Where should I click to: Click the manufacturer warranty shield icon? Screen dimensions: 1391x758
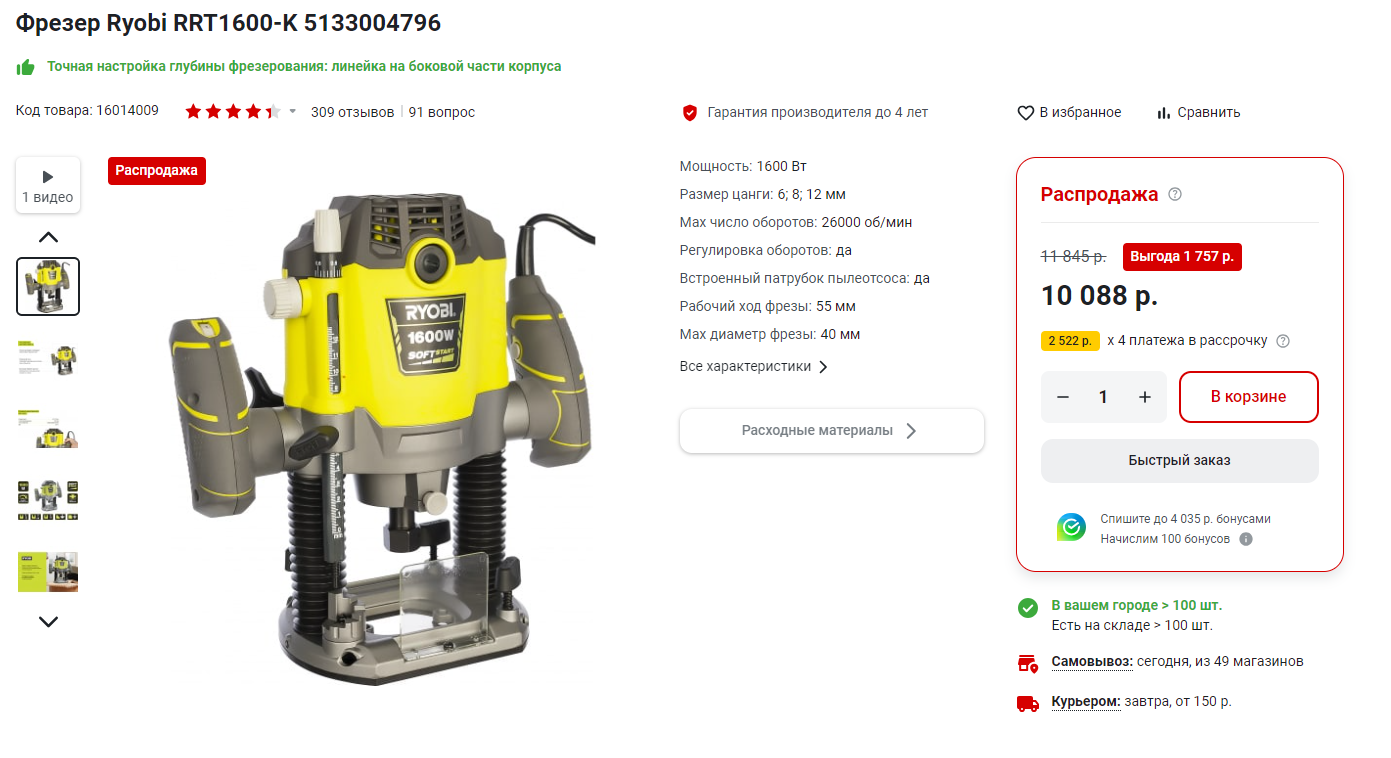pos(689,113)
